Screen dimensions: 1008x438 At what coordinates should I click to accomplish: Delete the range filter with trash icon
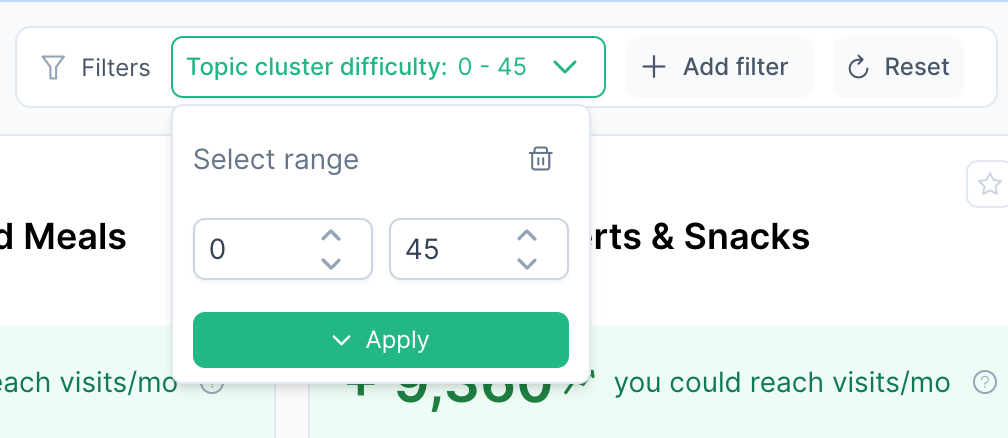[x=540, y=159]
